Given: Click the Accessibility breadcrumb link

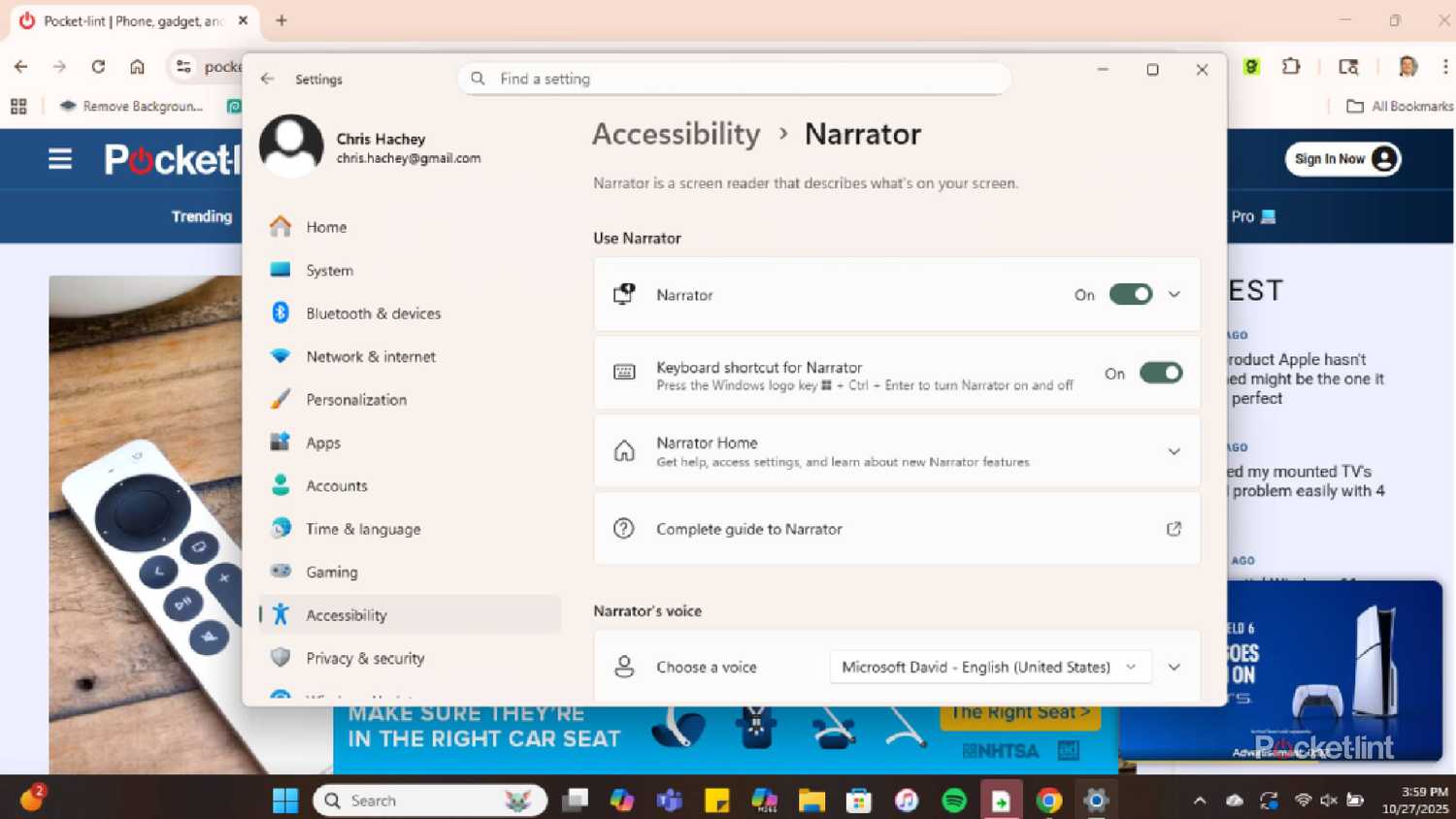Looking at the screenshot, I should pyautogui.click(x=675, y=134).
